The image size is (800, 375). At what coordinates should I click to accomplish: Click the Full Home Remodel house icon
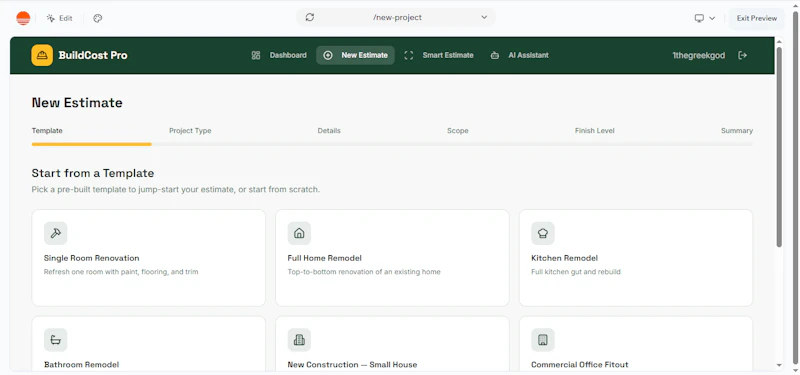pyautogui.click(x=299, y=233)
